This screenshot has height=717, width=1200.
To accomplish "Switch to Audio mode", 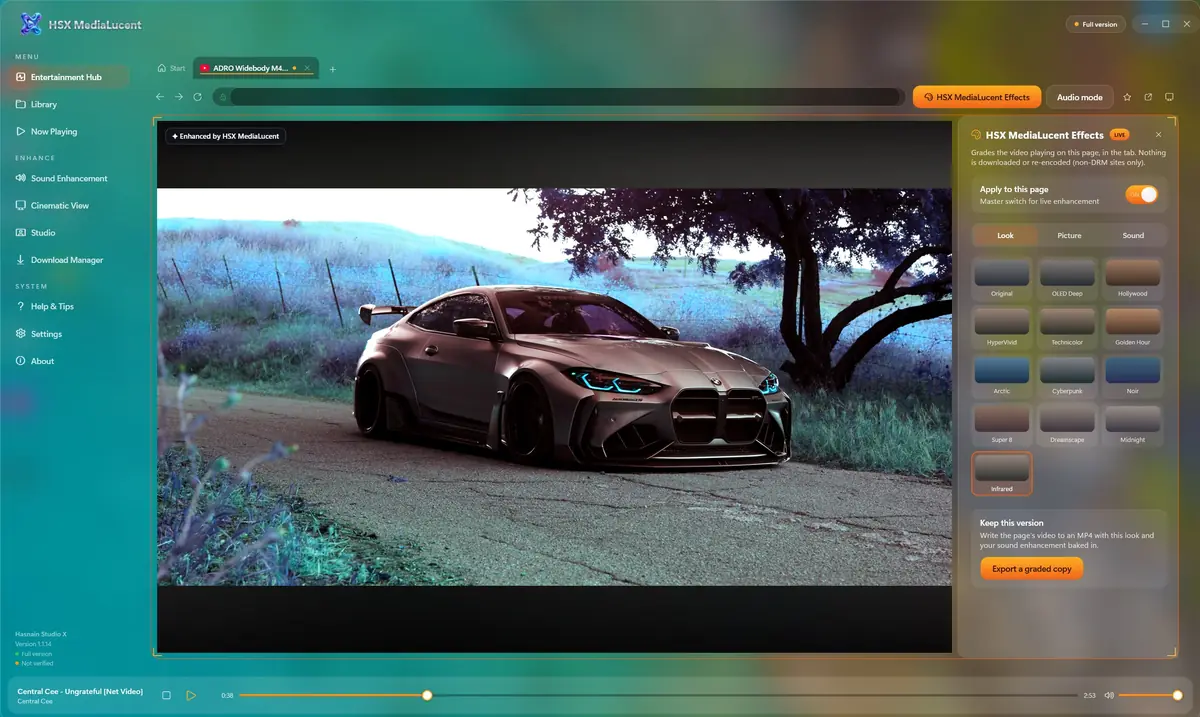I will [x=1080, y=97].
